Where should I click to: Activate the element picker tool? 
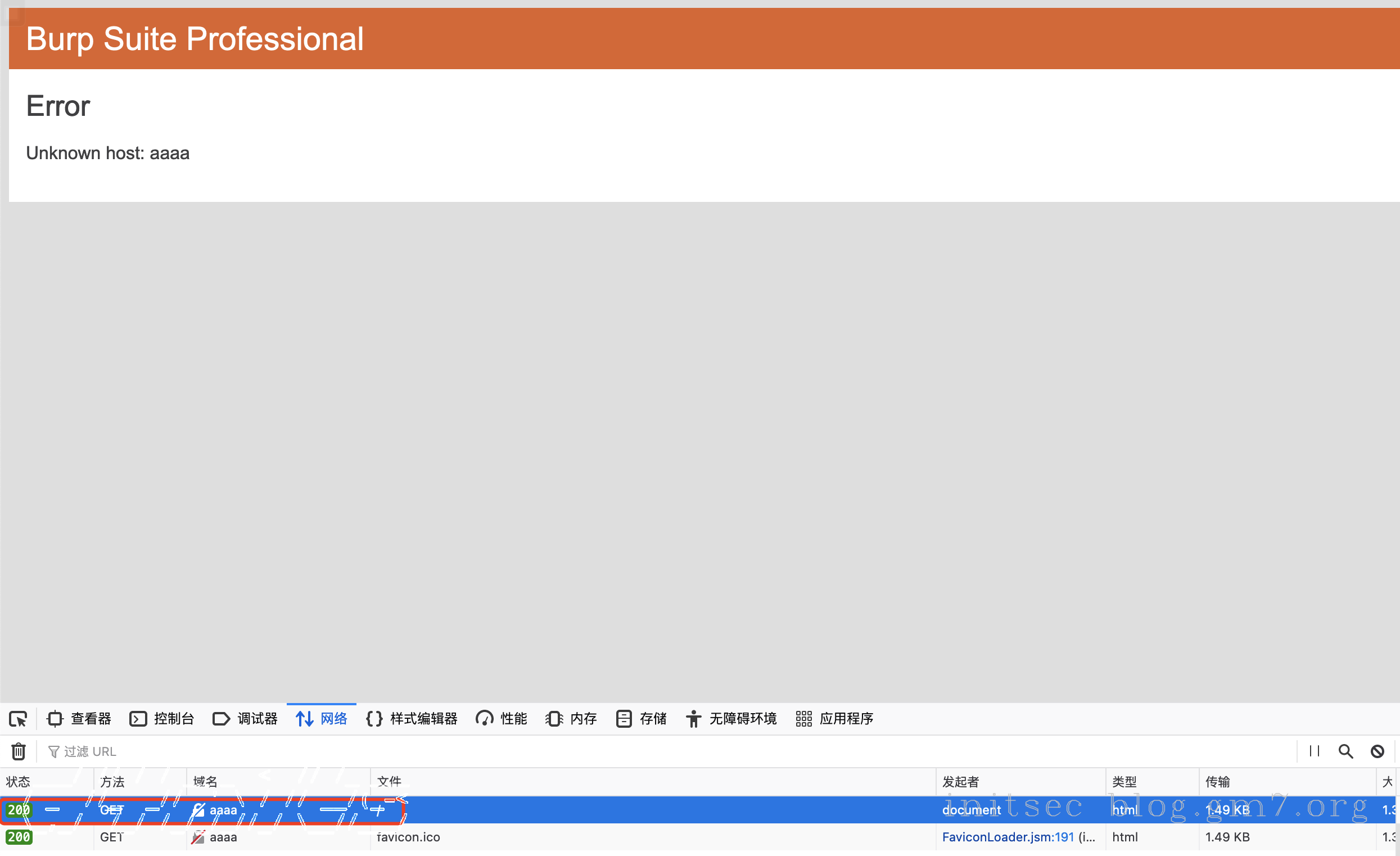click(18, 719)
